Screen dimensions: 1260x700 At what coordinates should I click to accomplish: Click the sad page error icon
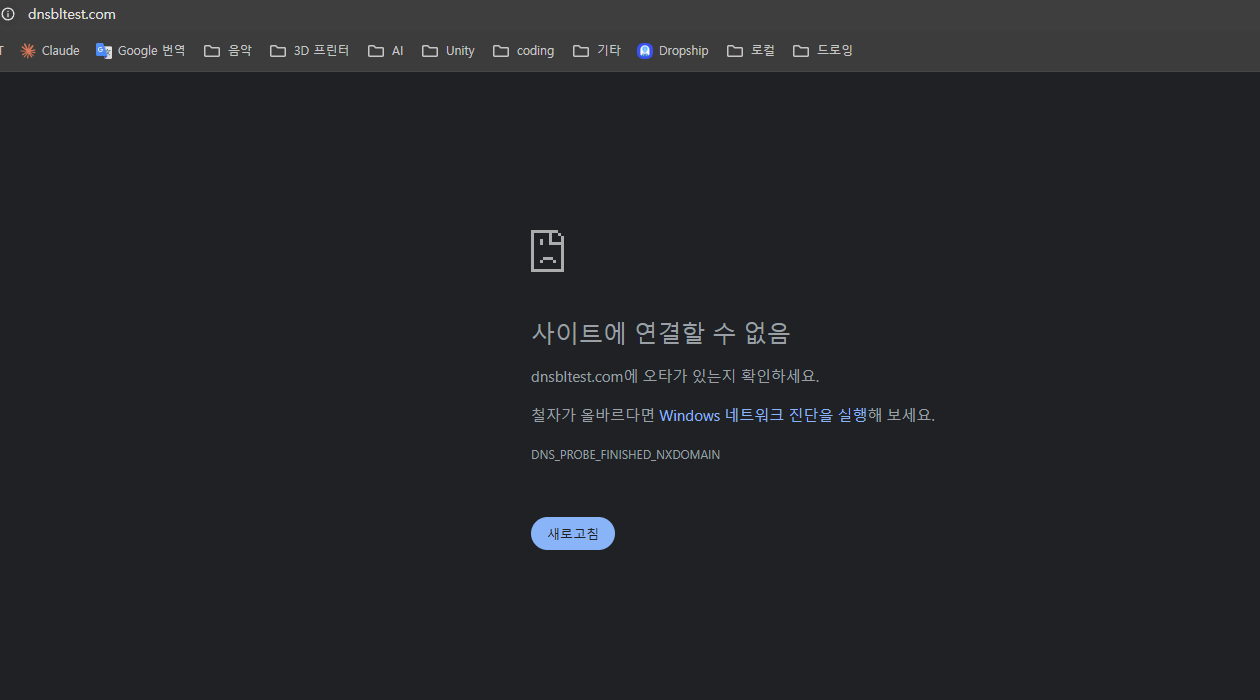pos(547,251)
